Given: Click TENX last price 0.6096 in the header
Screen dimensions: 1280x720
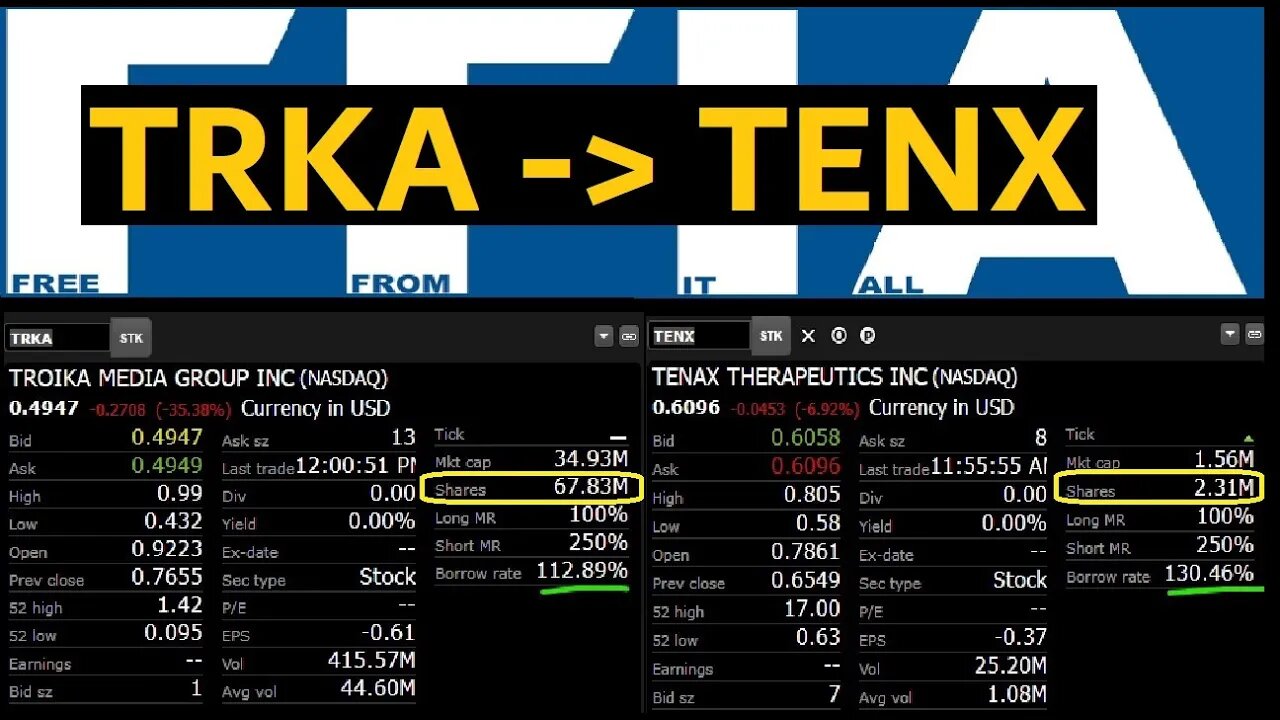Looking at the screenshot, I should point(686,407).
